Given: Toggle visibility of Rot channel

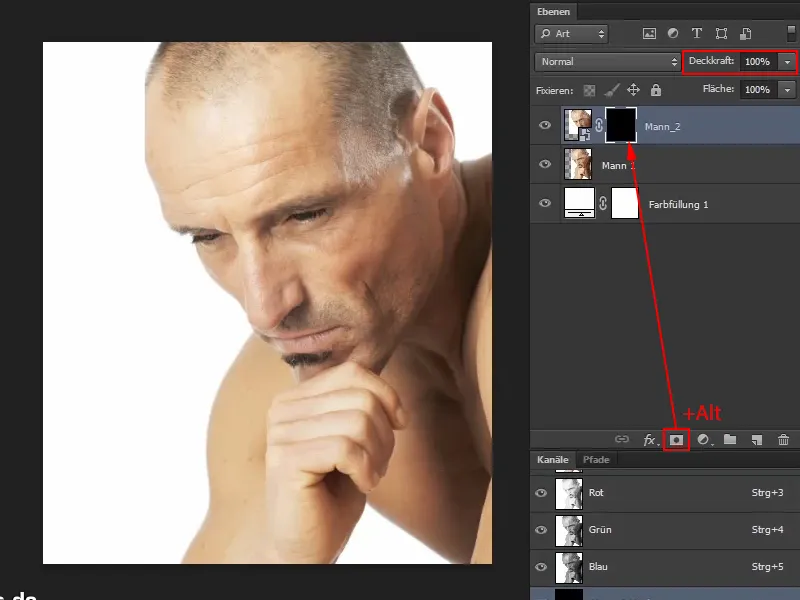Looking at the screenshot, I should [x=541, y=493].
